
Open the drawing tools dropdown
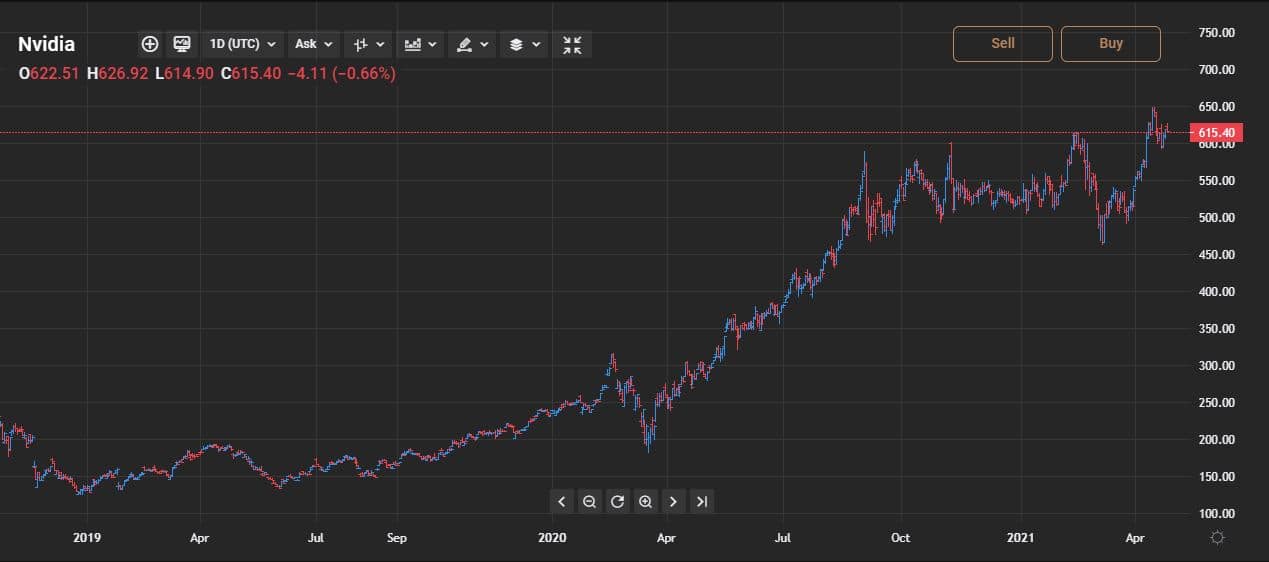point(472,44)
